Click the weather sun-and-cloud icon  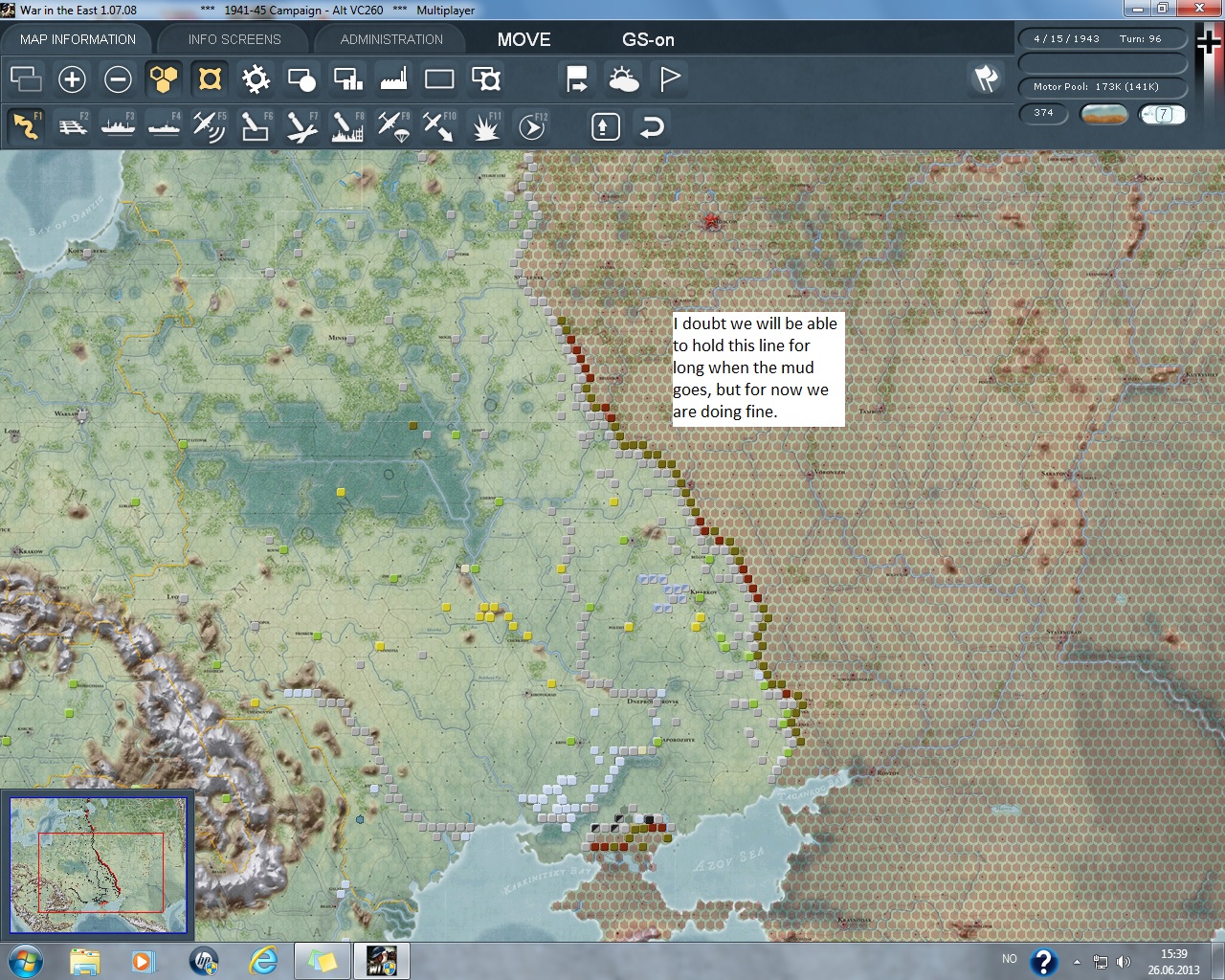[x=623, y=78]
